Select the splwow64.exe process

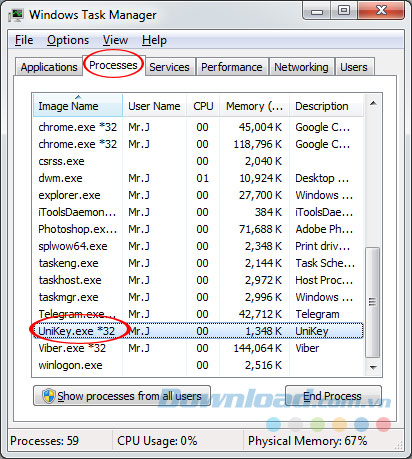pos(198,246)
